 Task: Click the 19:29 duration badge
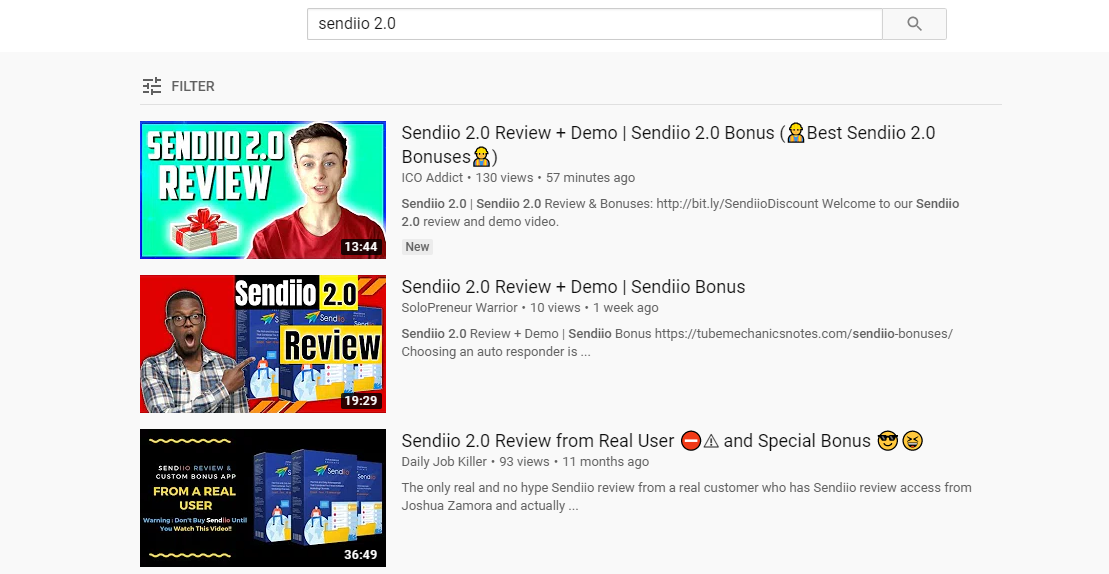[361, 401]
